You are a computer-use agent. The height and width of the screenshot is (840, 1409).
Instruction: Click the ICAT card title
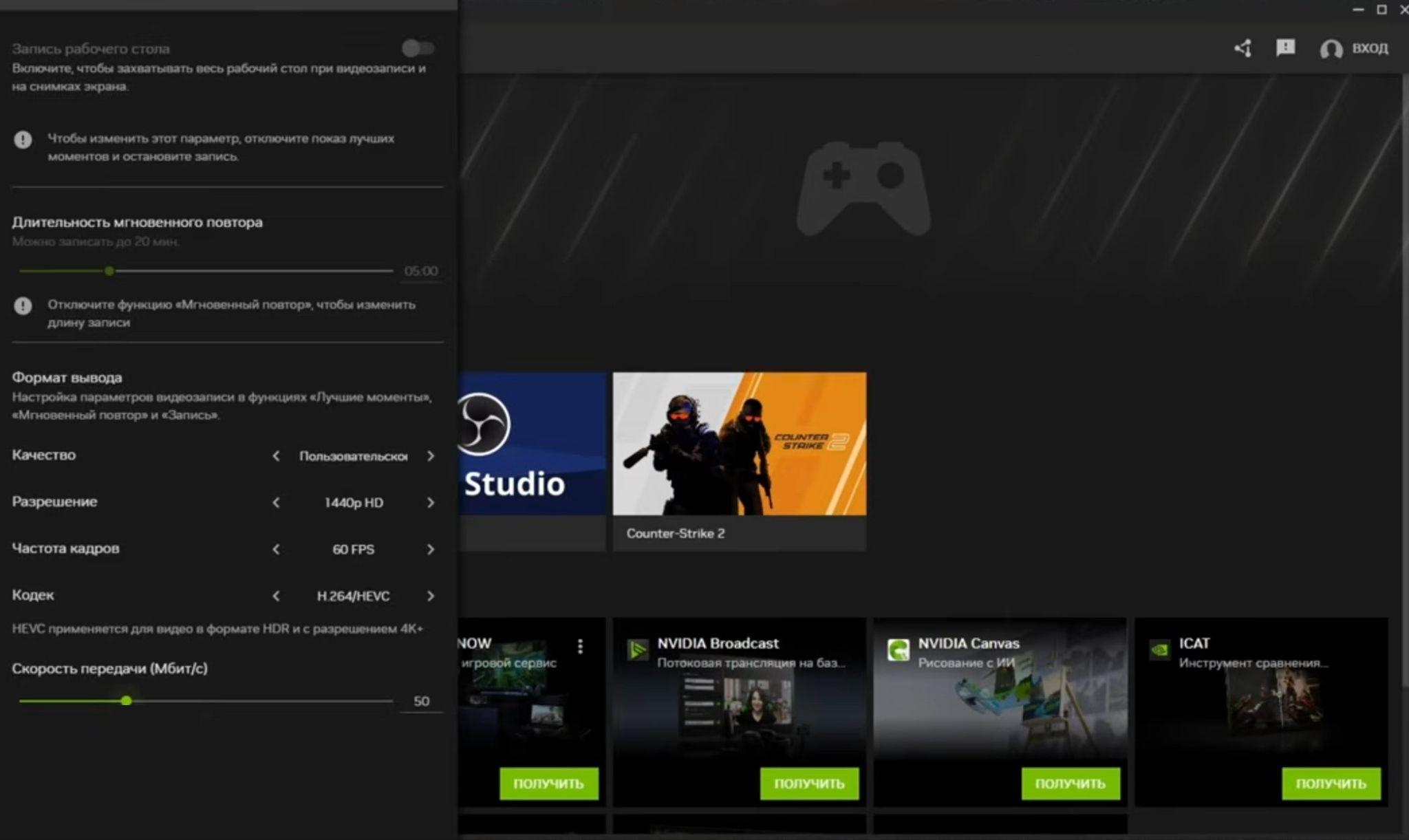coord(1194,643)
